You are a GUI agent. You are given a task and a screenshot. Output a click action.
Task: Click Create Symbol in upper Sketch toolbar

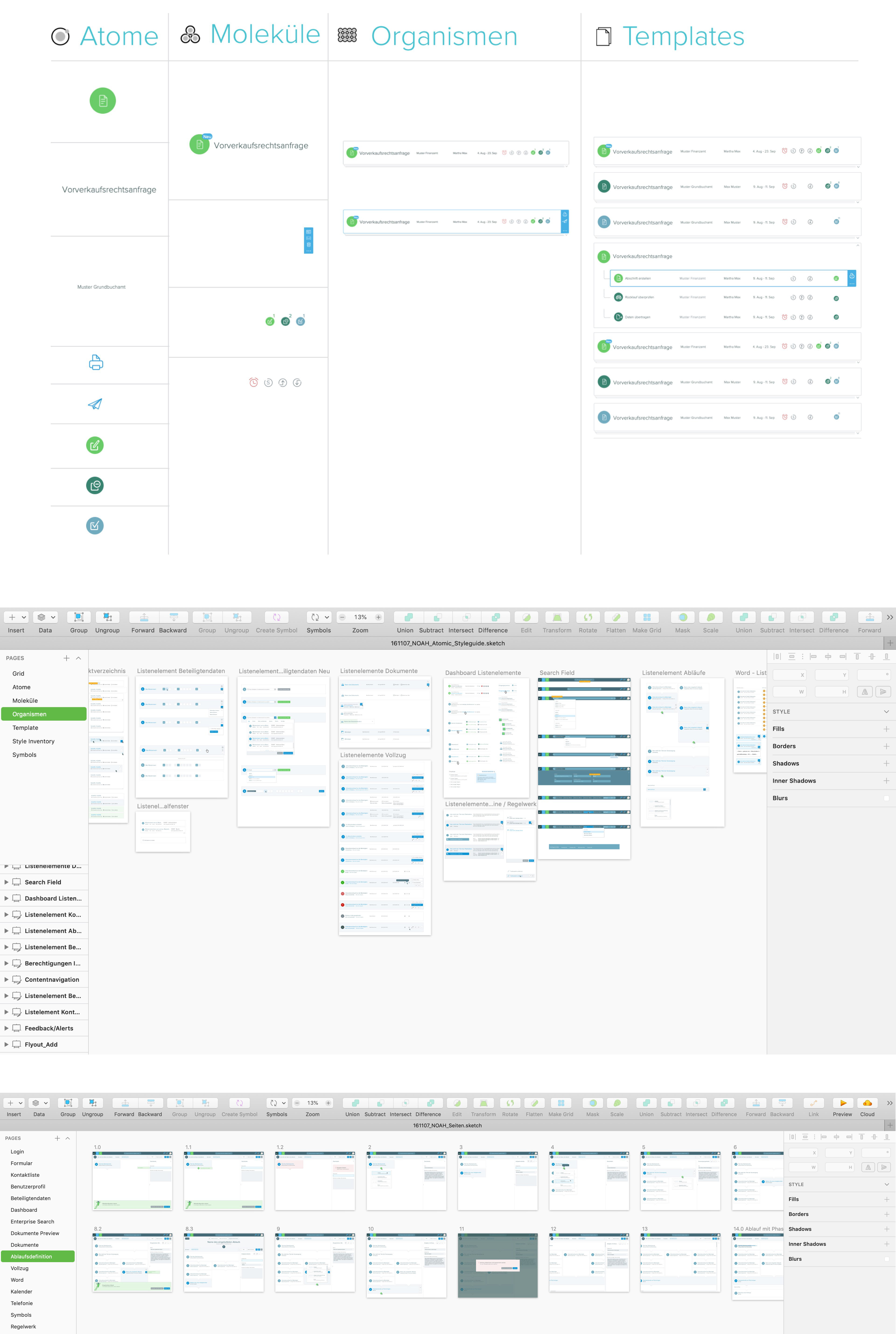tap(276, 617)
